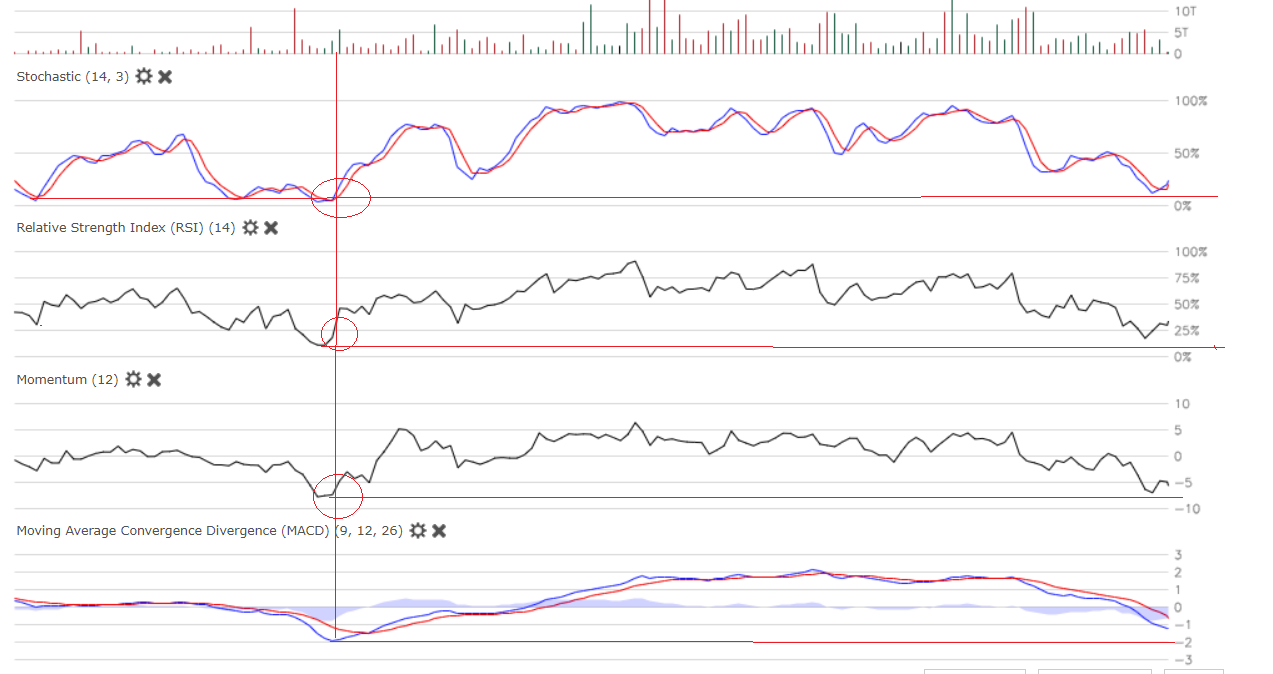Delete the Momentum (12) indicator
1273x674 pixels.
coord(154,380)
